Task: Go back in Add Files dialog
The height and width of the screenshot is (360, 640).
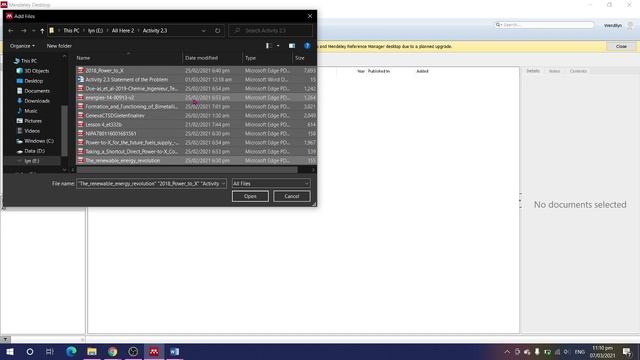Action: (11, 31)
